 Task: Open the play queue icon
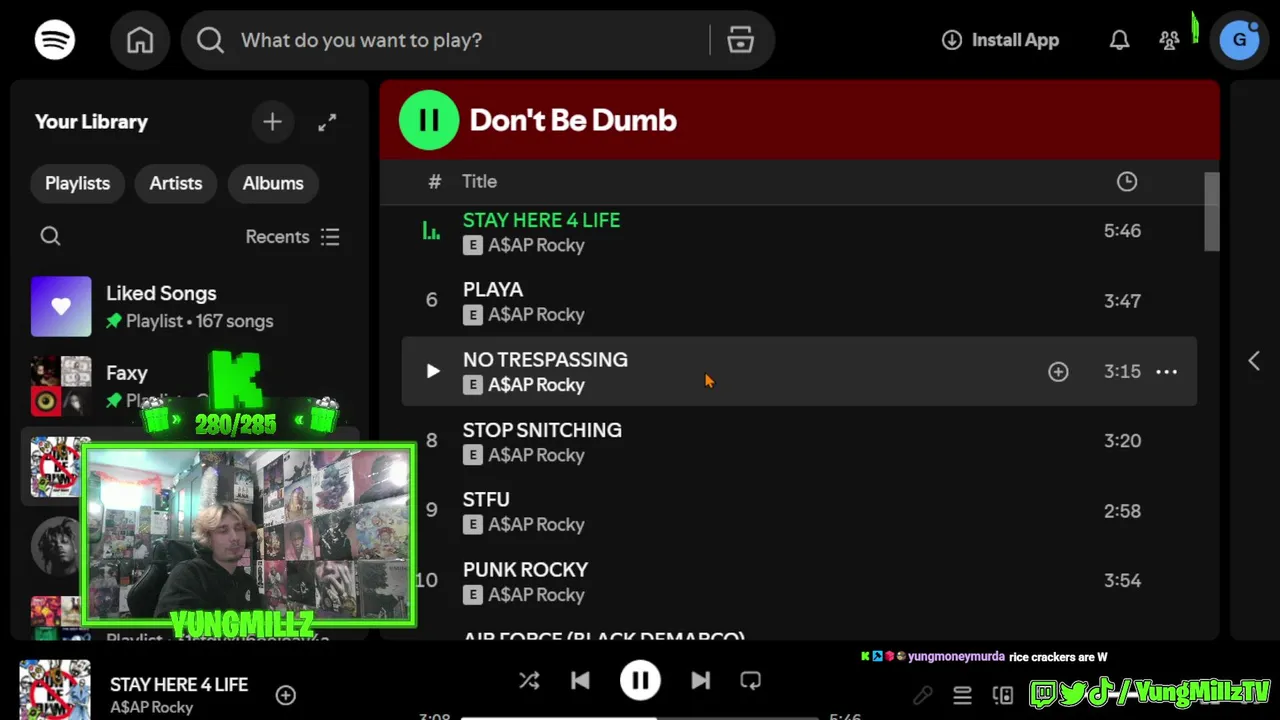coord(962,695)
